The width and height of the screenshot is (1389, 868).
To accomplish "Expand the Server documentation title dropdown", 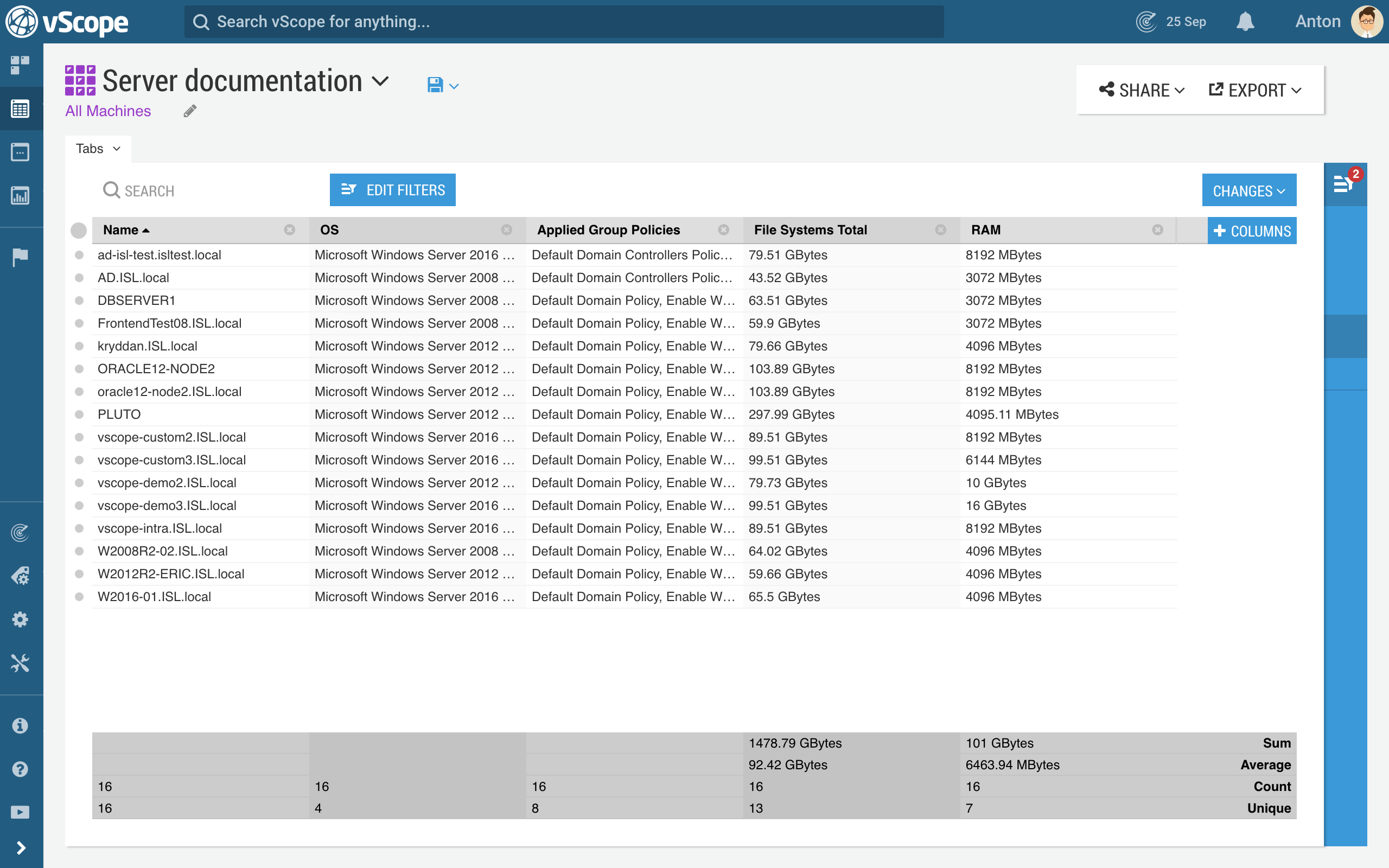I will 380,81.
